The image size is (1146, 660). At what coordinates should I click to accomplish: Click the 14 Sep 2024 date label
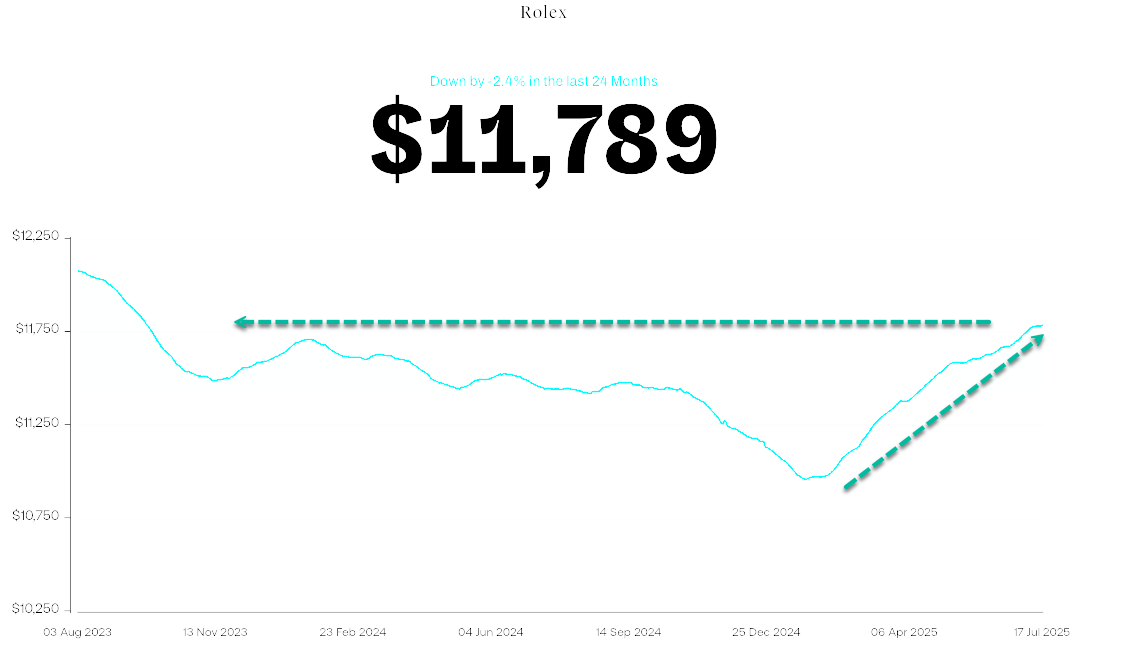pos(628,632)
